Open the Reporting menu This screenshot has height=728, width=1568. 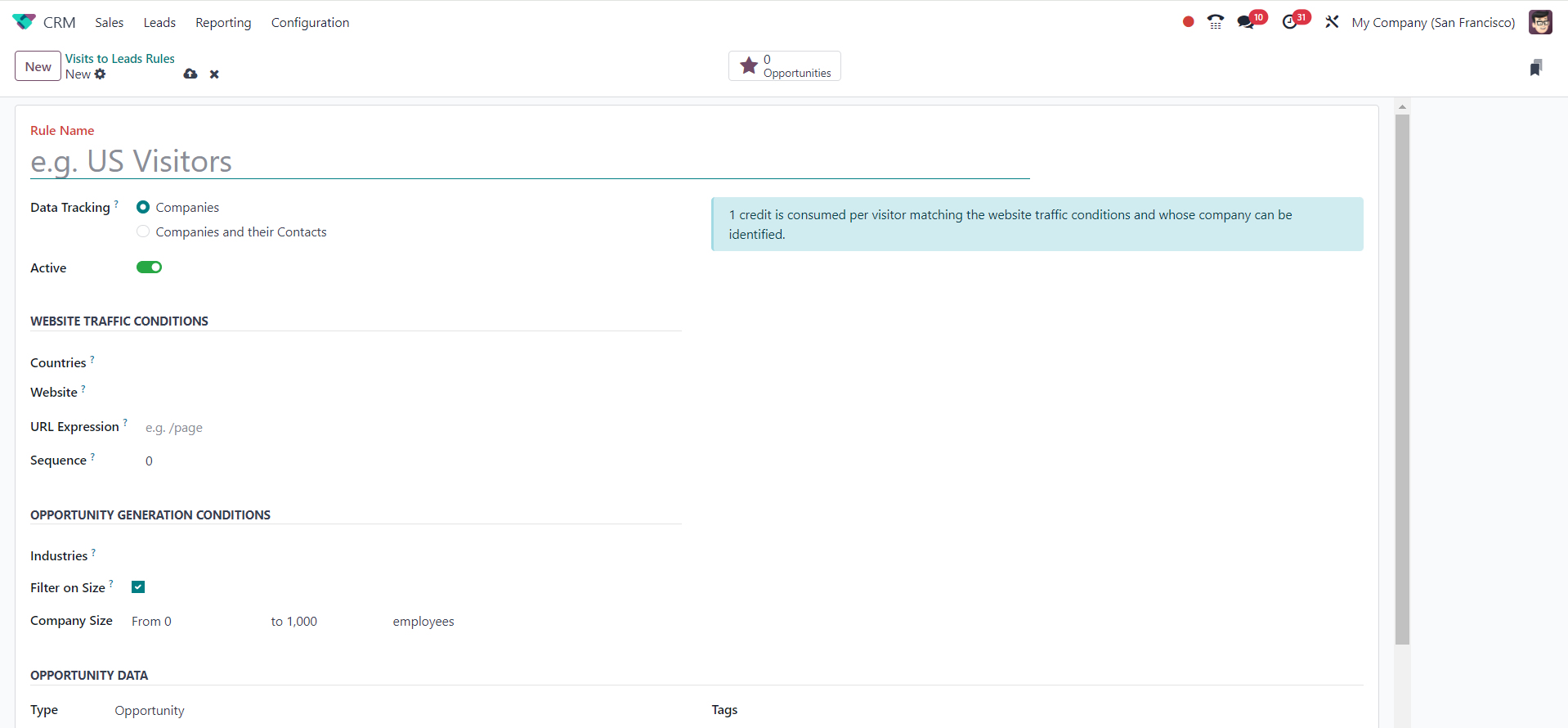click(223, 22)
